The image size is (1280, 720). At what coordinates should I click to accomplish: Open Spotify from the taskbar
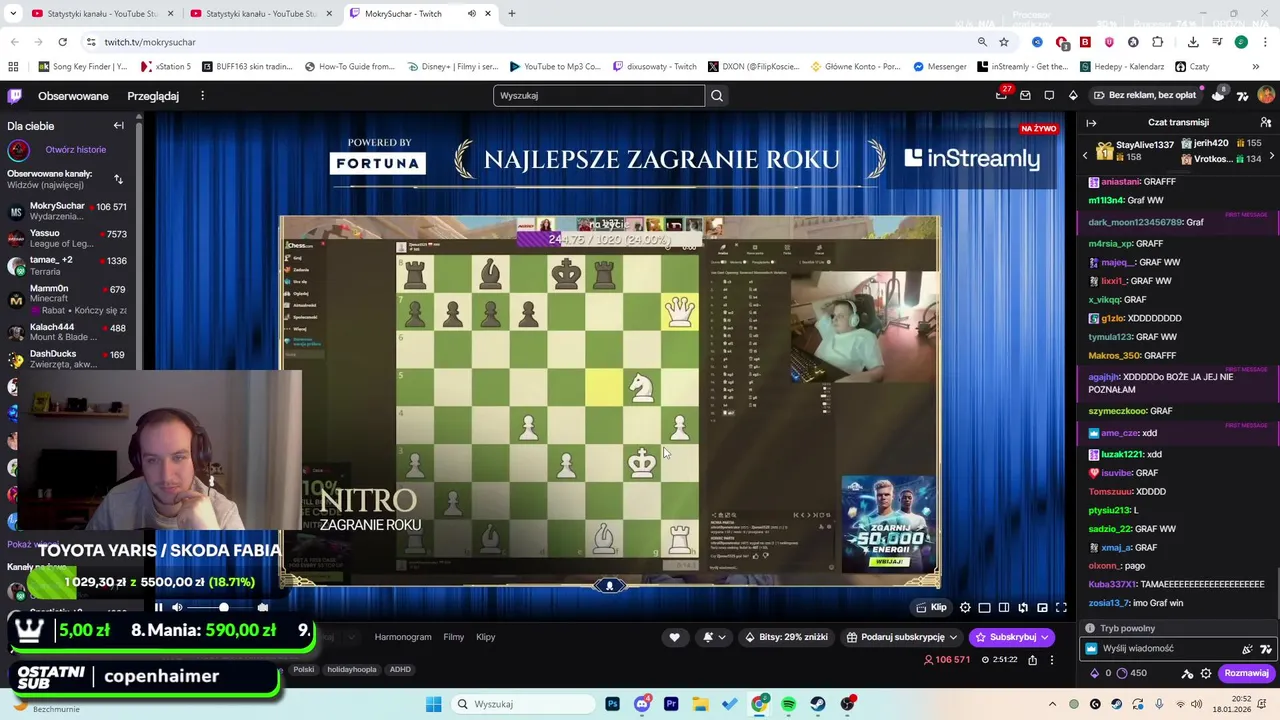pyautogui.click(x=788, y=704)
